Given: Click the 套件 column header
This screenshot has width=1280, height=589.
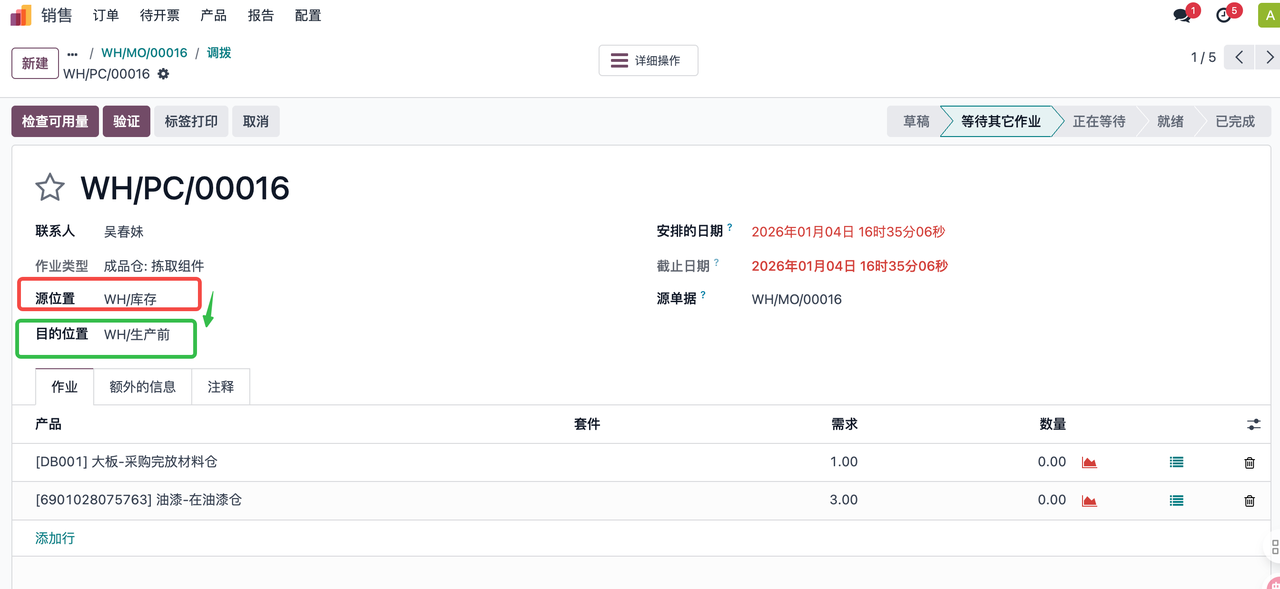Looking at the screenshot, I should 587,424.
